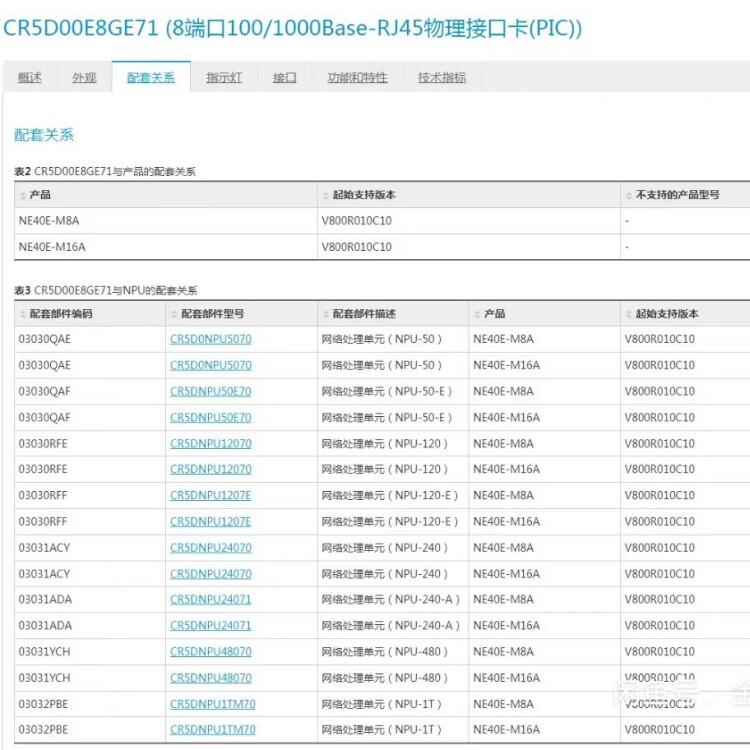This screenshot has width=750, height=750.
Task: Sort table 2 by 产品 column icon
Action: pos(22,195)
